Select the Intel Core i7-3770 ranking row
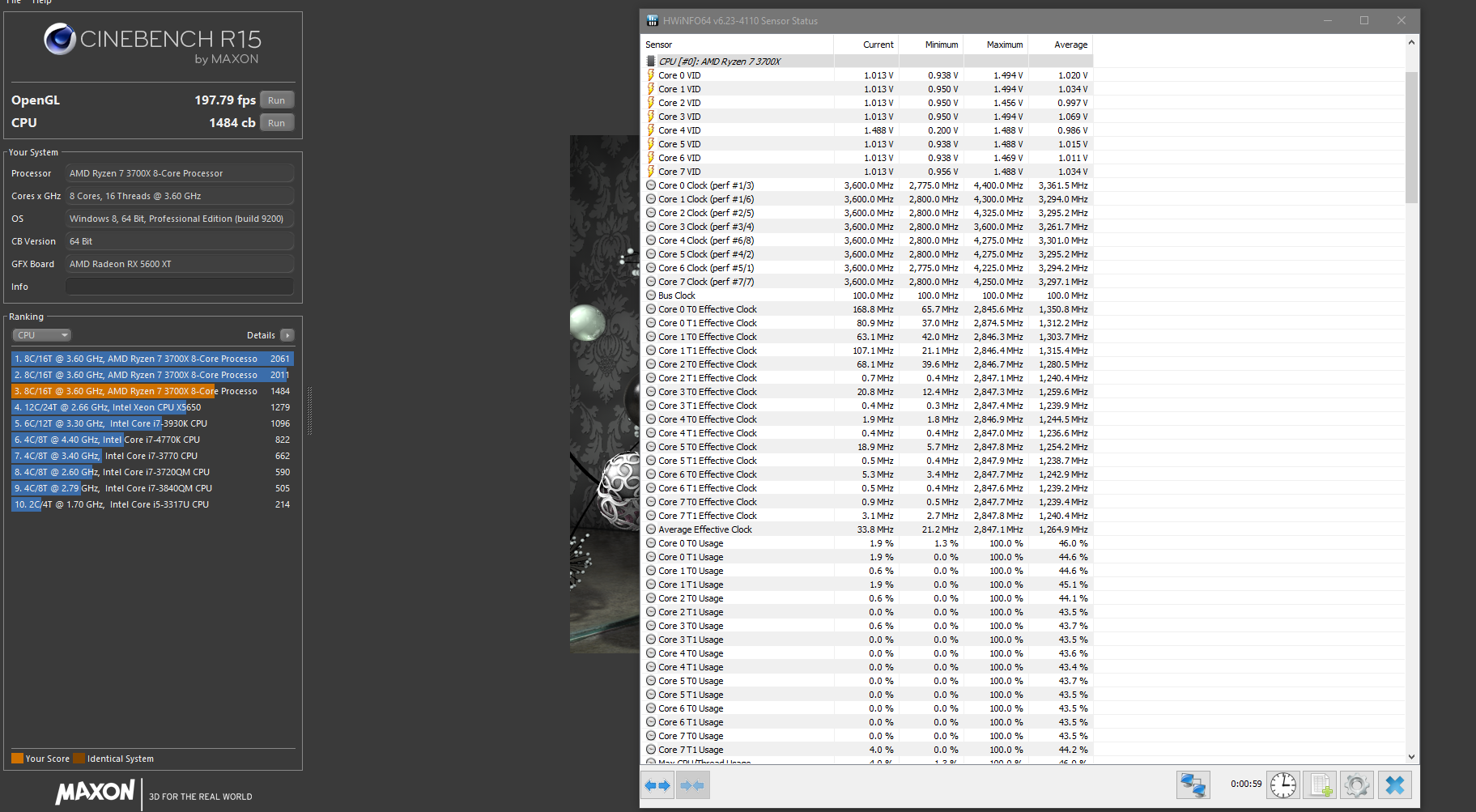 [x=152, y=456]
